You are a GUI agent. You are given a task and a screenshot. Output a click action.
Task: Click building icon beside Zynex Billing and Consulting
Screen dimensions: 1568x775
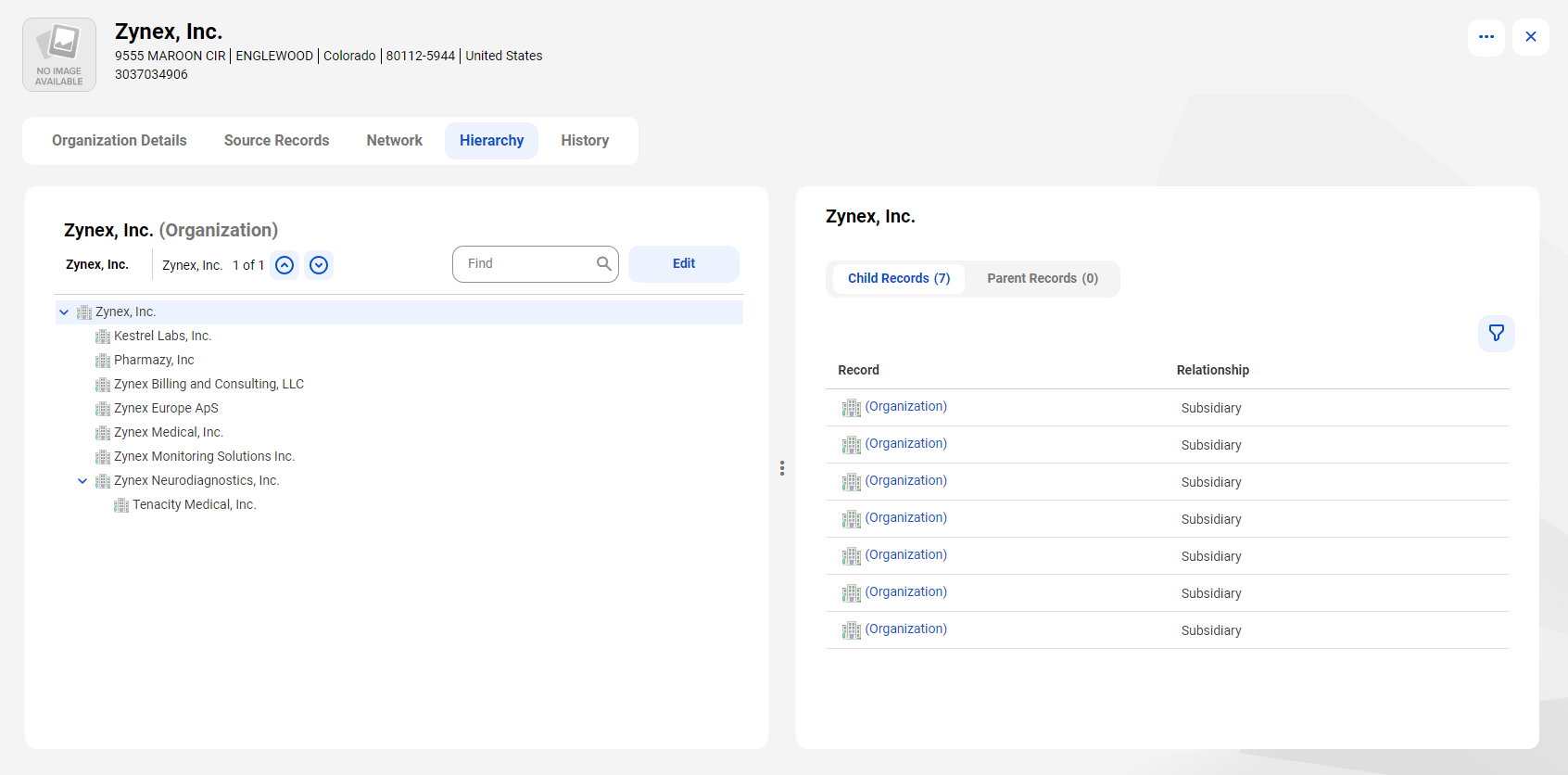point(103,385)
